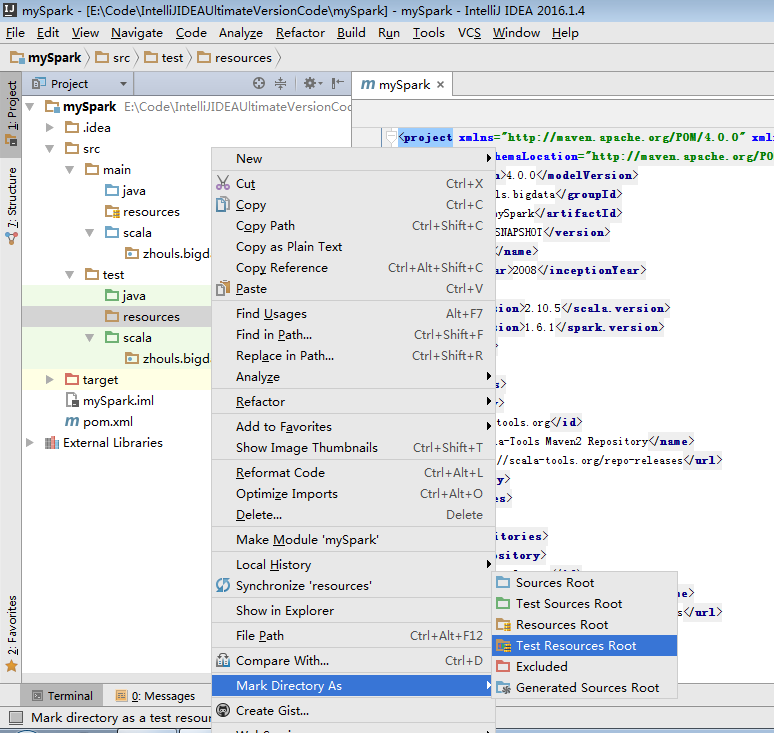Viewport: 774px width, 733px height.
Task: Open the Navigate menu
Action: (137, 33)
